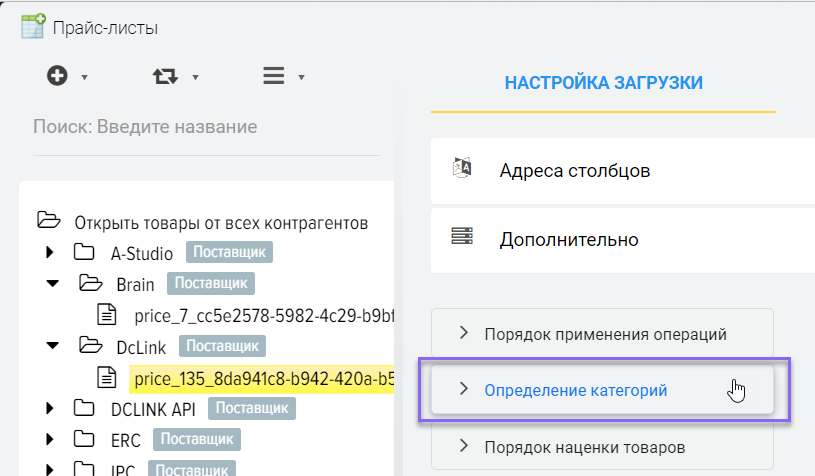Open Дополнительно settings item

[568, 239]
